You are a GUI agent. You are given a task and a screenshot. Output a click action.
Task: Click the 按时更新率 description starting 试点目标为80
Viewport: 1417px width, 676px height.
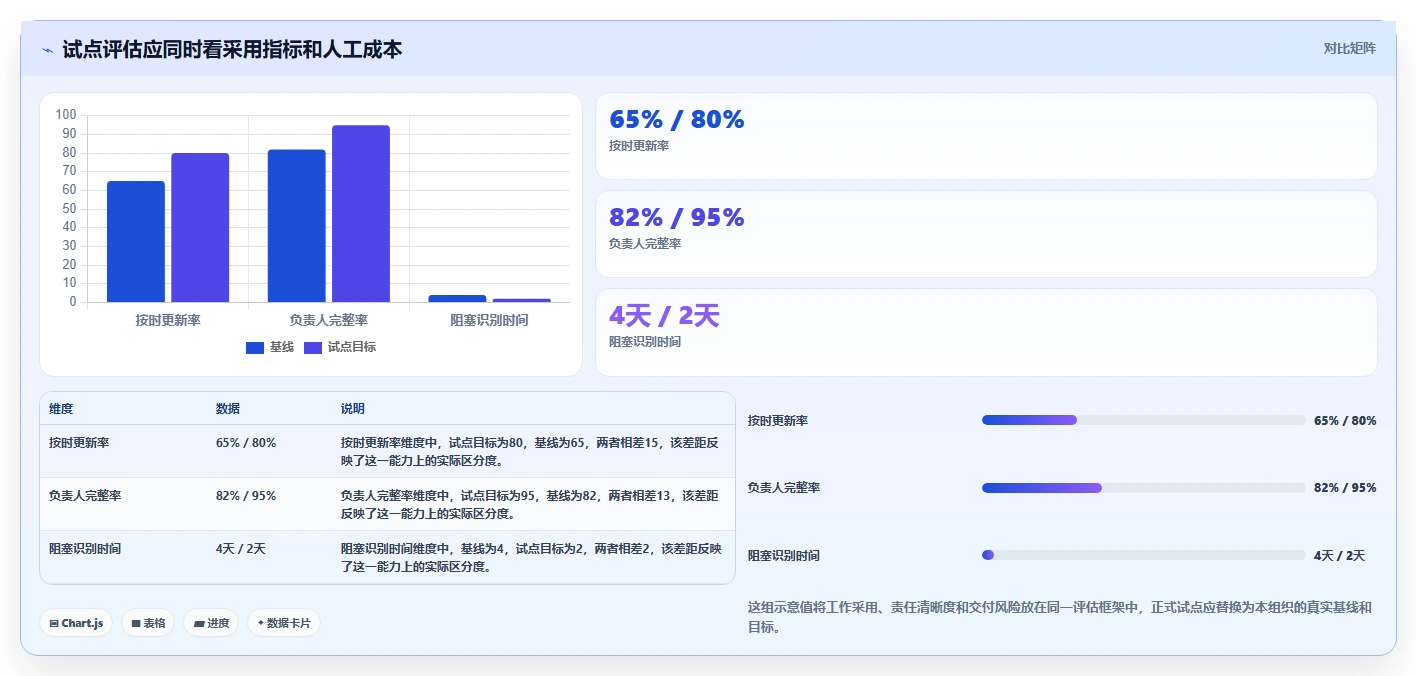pyautogui.click(x=530, y=451)
